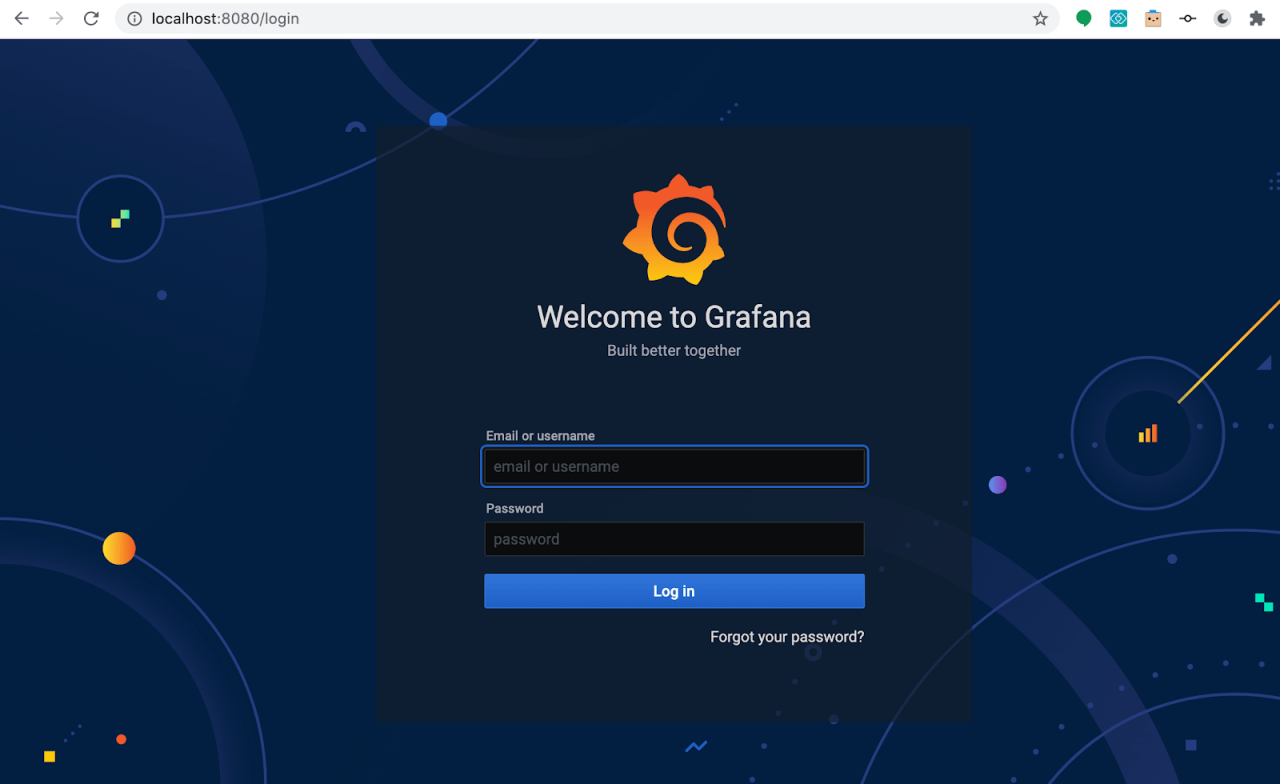Reload the login page
This screenshot has height=784, width=1280.
point(91,19)
